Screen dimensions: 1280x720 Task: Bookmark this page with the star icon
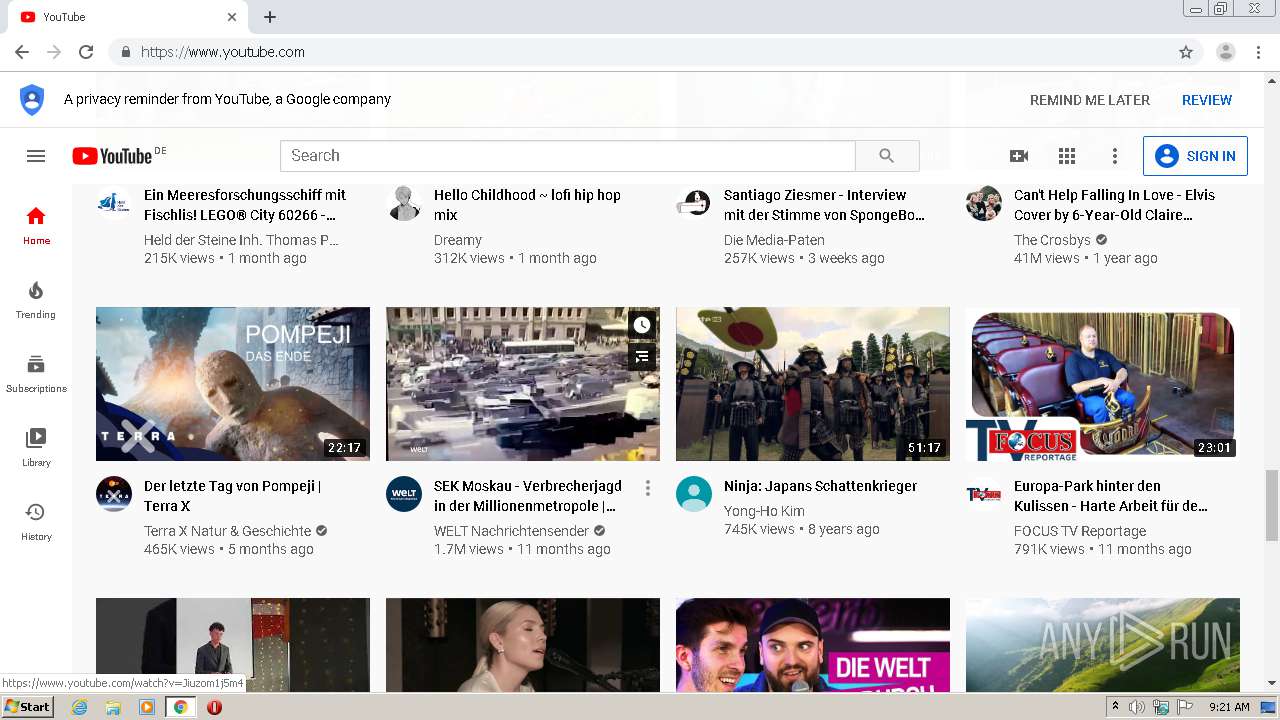[1186, 52]
